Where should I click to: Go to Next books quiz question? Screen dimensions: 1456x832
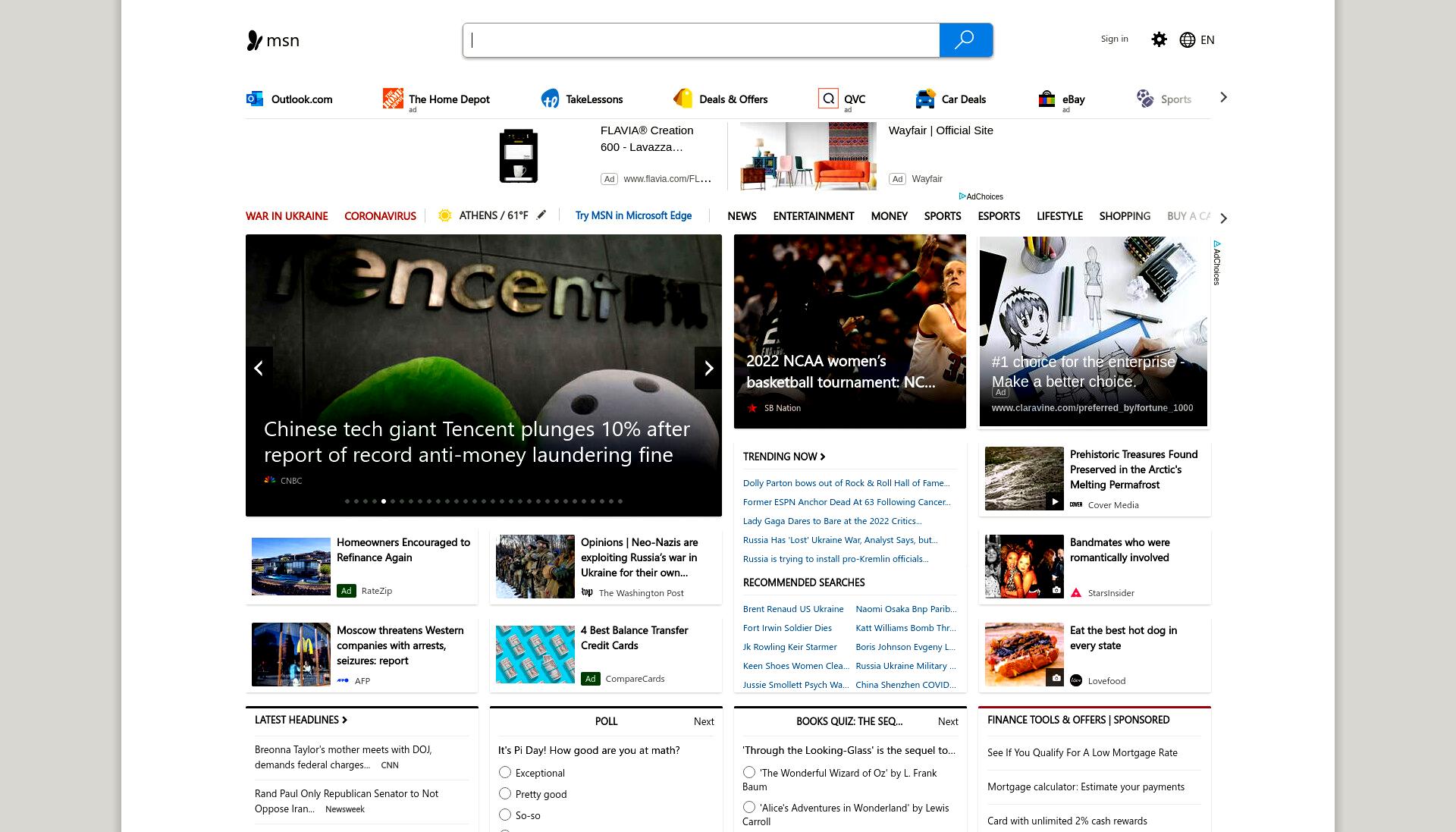[948, 721]
